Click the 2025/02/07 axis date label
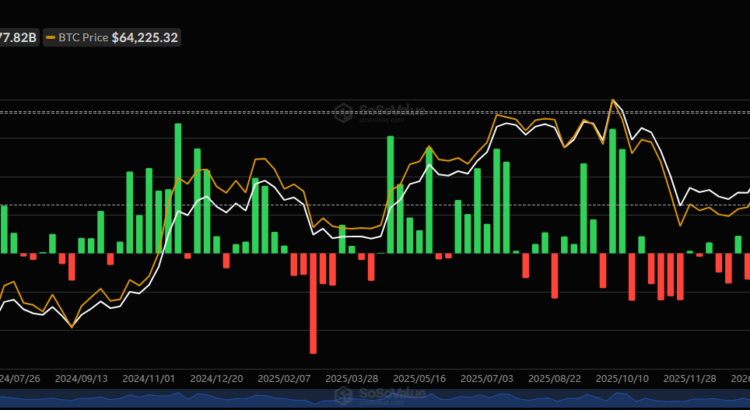750x410 pixels. point(284,379)
